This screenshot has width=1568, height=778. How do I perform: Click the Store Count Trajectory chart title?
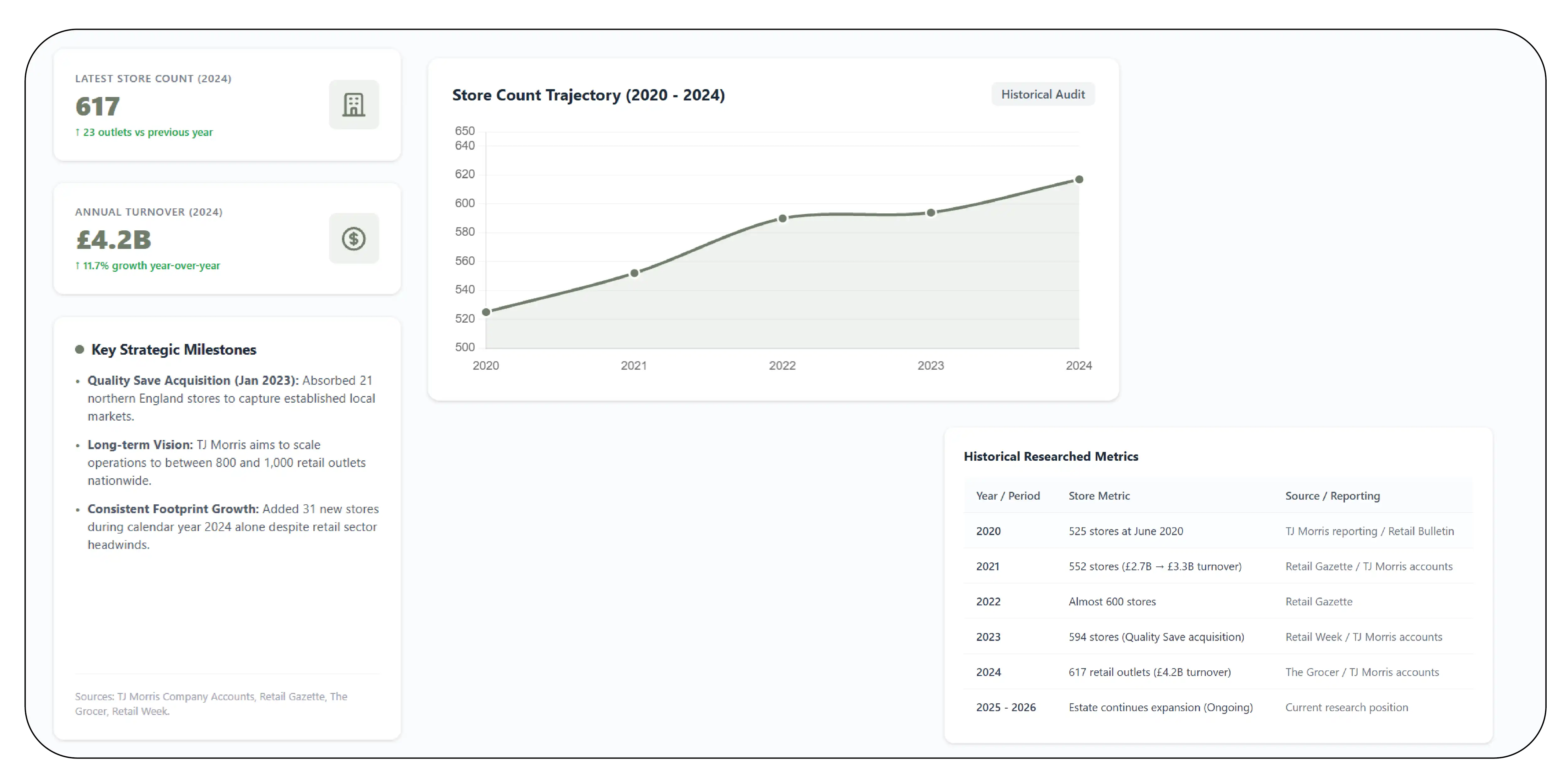[x=588, y=95]
